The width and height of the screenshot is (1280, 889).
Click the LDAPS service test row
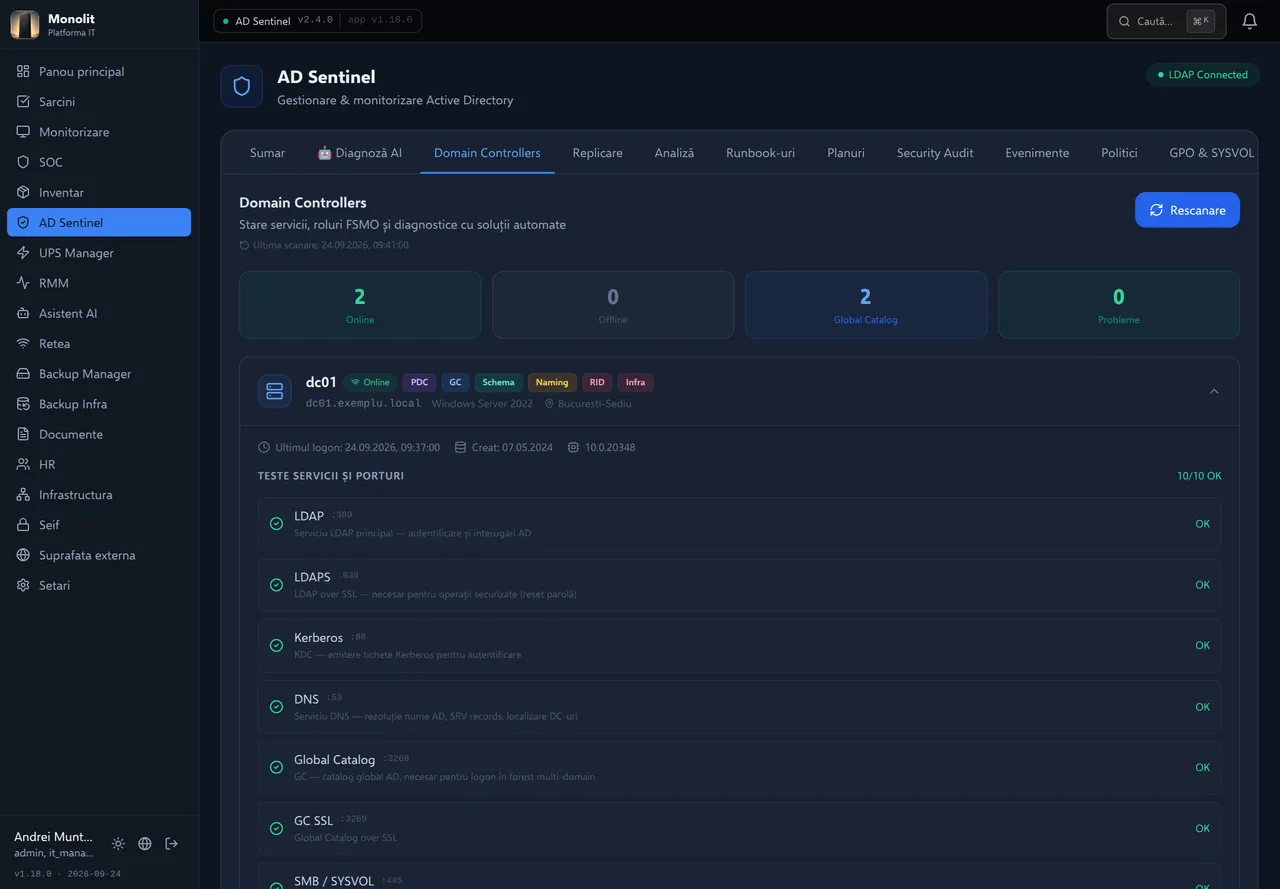(739, 585)
